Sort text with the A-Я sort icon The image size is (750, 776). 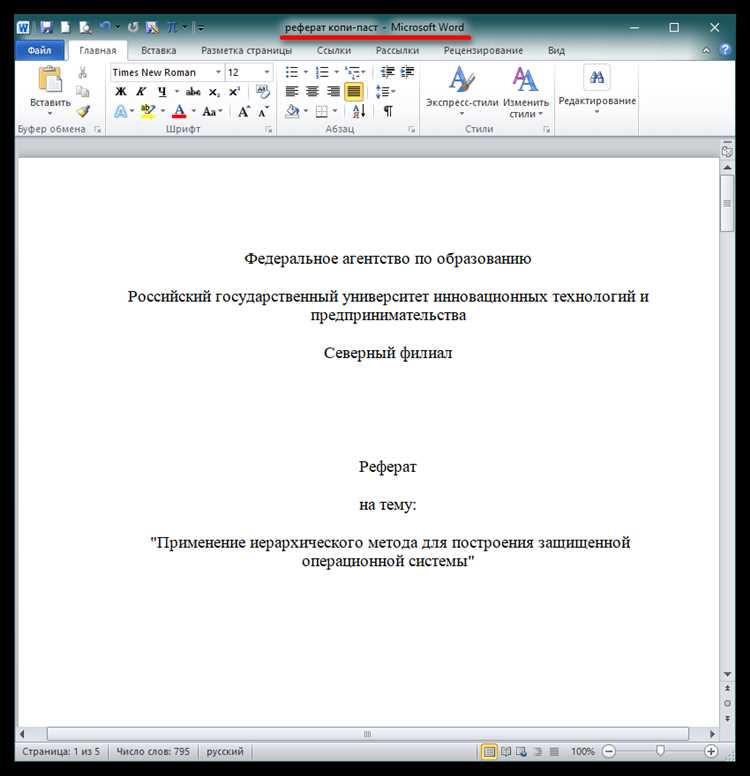coord(359,111)
